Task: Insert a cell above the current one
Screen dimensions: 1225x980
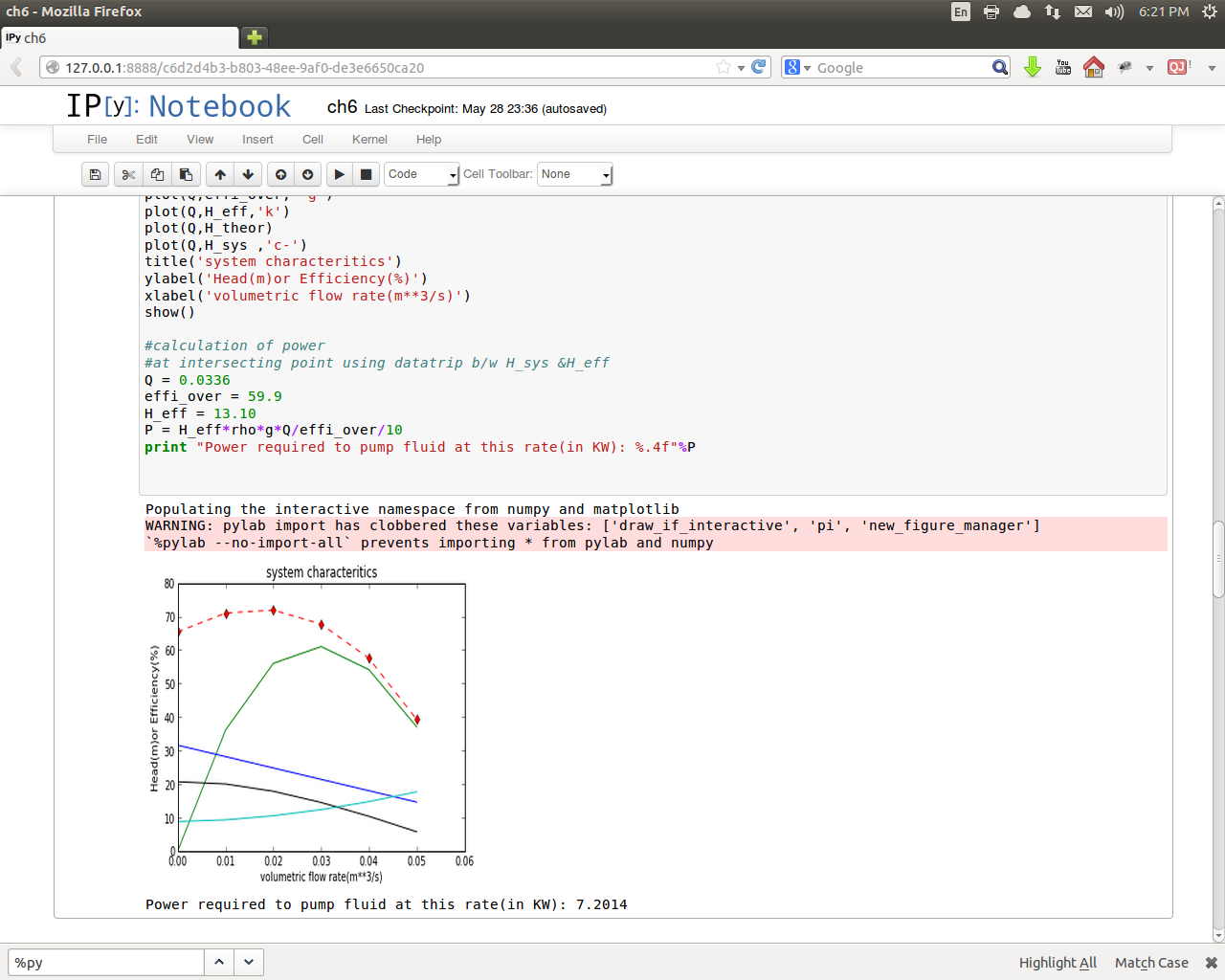Action: click(x=280, y=174)
